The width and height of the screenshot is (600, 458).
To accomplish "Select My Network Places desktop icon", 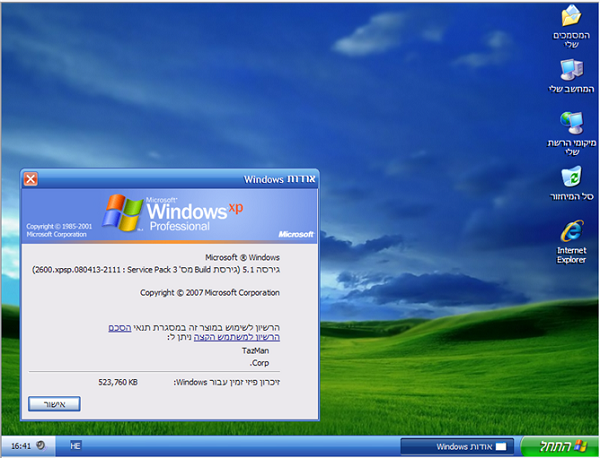I will click(571, 133).
